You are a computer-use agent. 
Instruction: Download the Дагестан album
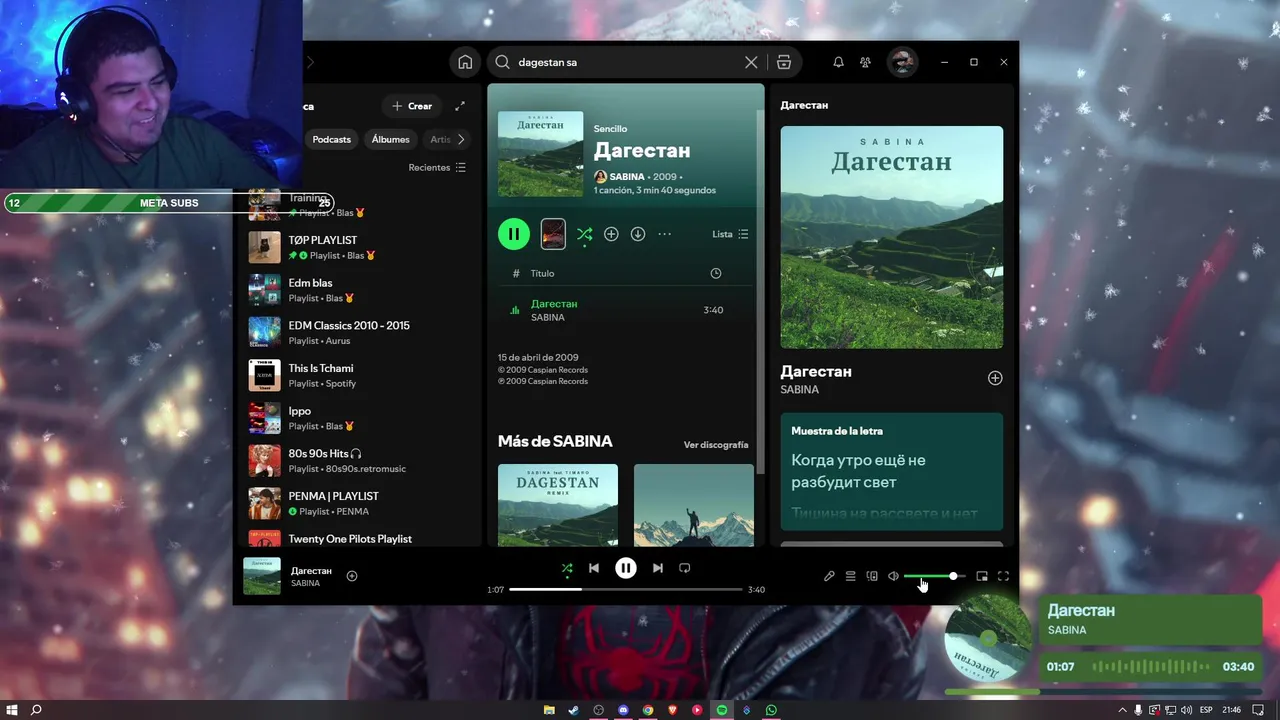click(x=638, y=234)
